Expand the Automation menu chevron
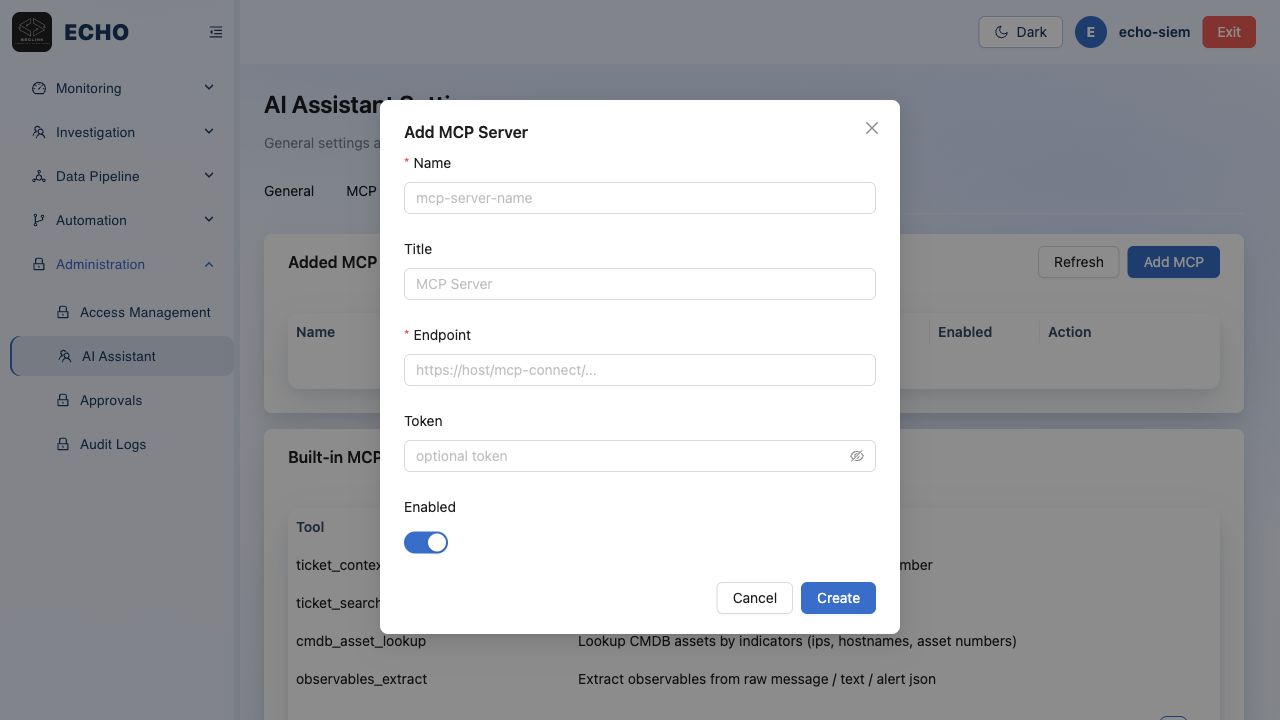This screenshot has height=720, width=1280. point(209,220)
